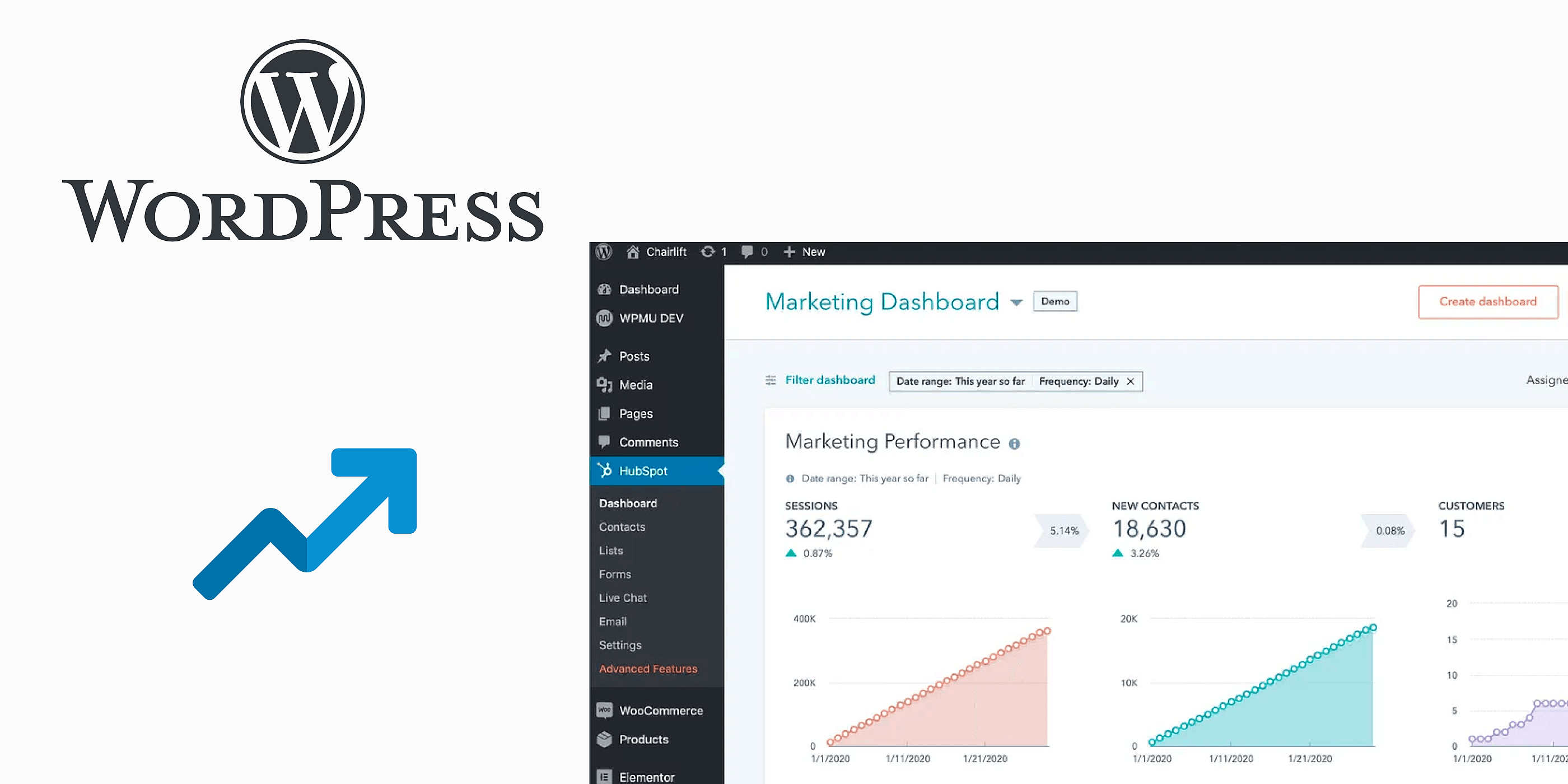This screenshot has height=784, width=1568.
Task: Click the last data point on Sessions chart
Action: coord(1047,631)
